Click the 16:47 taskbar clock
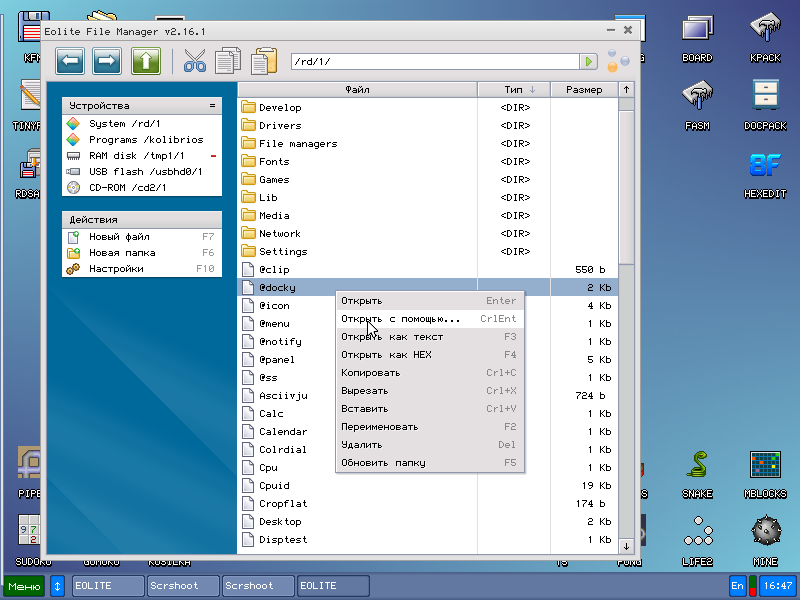This screenshot has height=600, width=800. [778, 586]
